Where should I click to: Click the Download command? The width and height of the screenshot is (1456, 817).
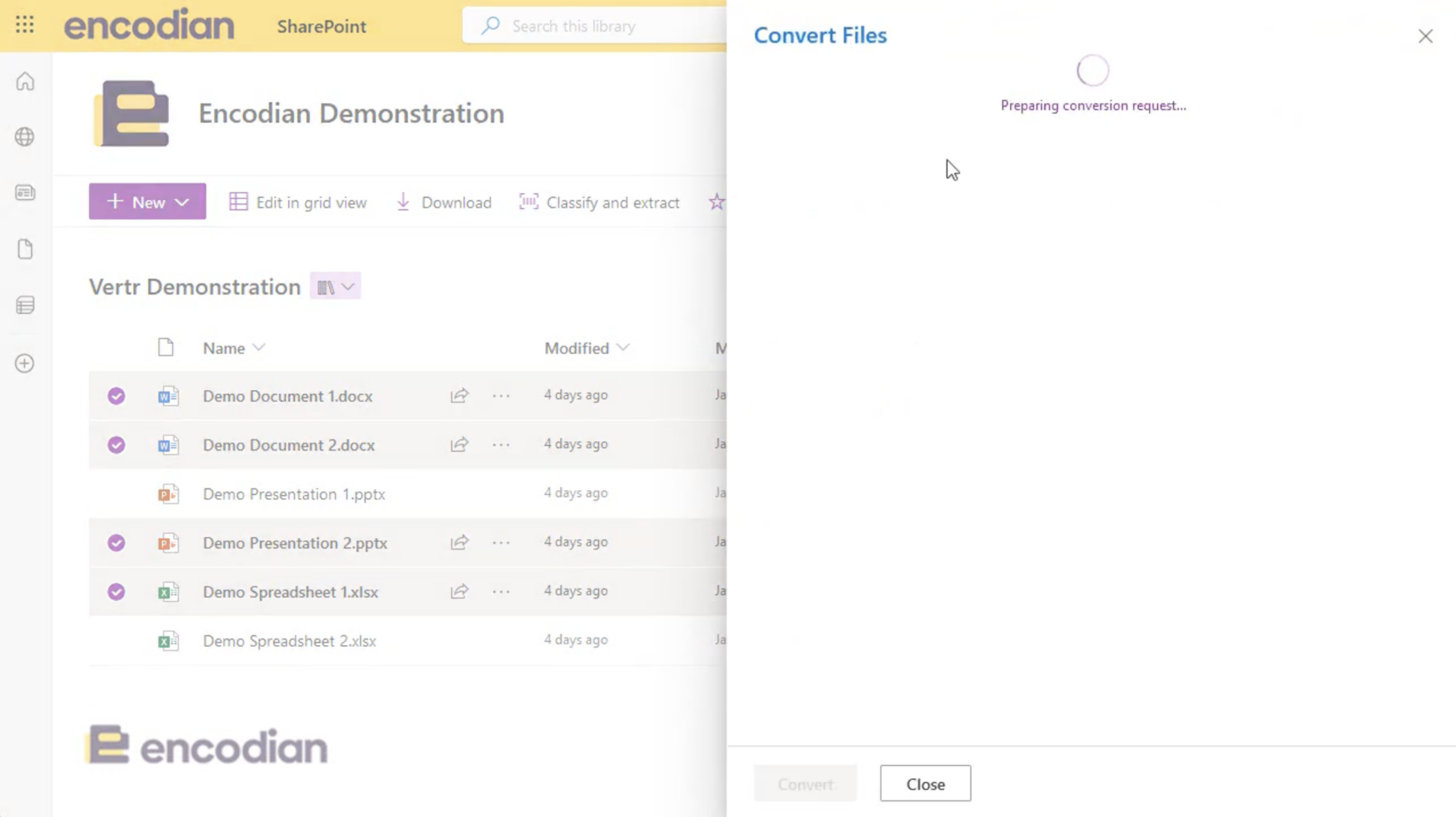click(x=444, y=202)
